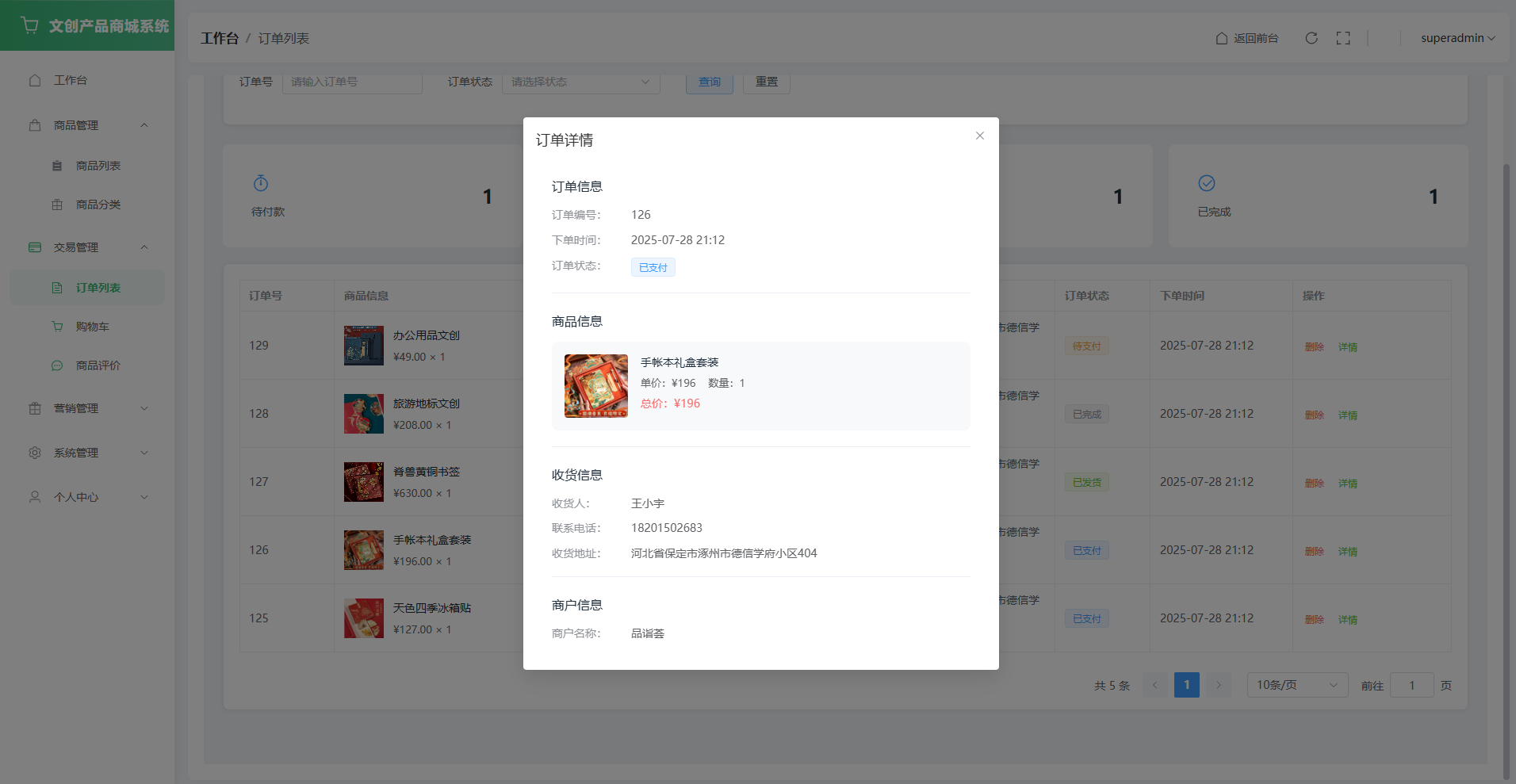This screenshot has width=1516, height=784.
Task: Click the home icon for 返回前台
Action: [1222, 38]
